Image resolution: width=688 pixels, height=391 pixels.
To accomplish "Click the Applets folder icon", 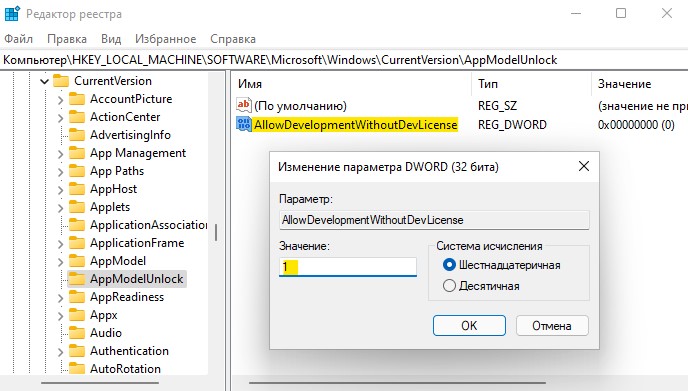I will point(77,207).
